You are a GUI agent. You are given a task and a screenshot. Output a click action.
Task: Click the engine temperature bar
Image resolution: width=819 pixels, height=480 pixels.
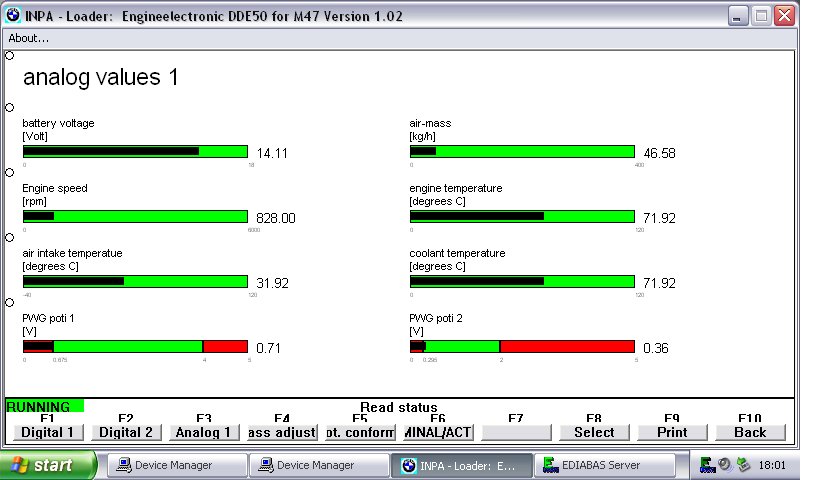tap(522, 216)
